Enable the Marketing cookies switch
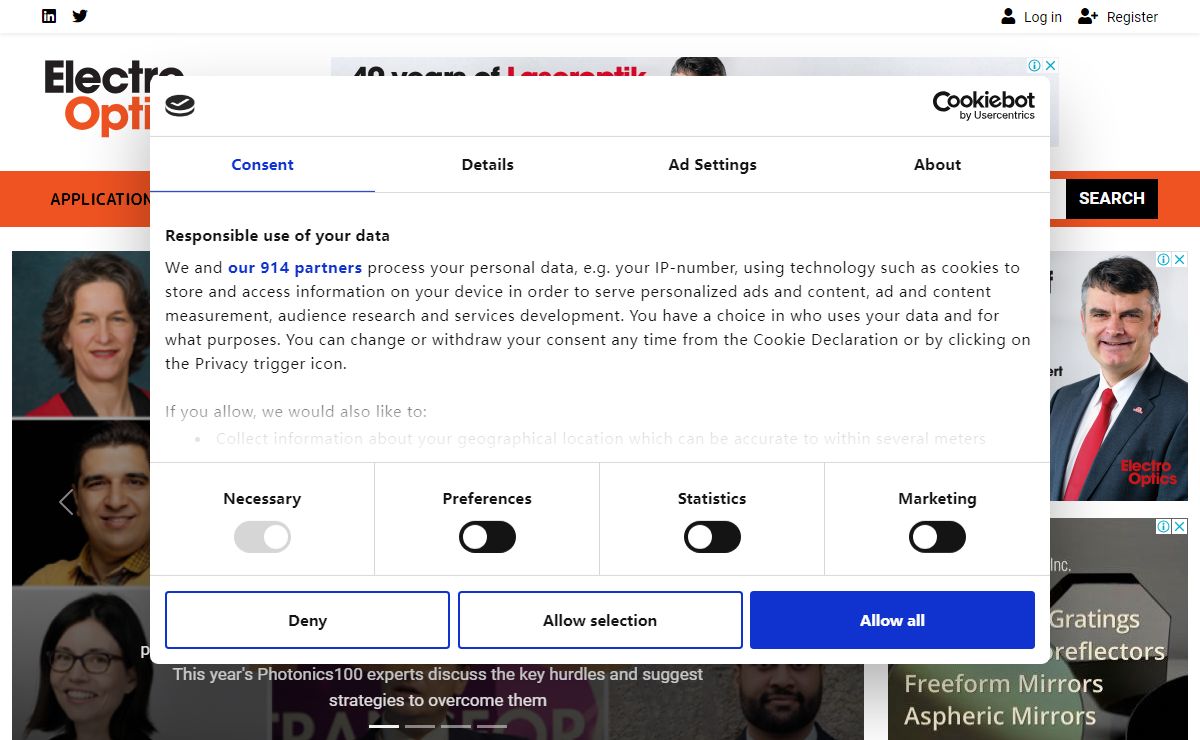The width and height of the screenshot is (1200, 740). 937,538
